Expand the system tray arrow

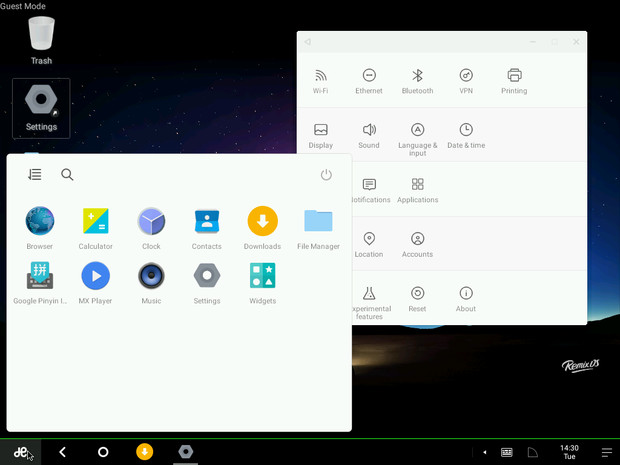485,452
